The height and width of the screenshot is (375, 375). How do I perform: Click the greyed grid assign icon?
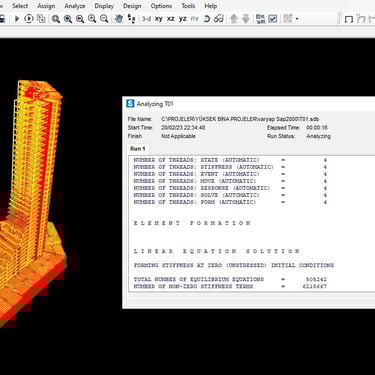287,19
